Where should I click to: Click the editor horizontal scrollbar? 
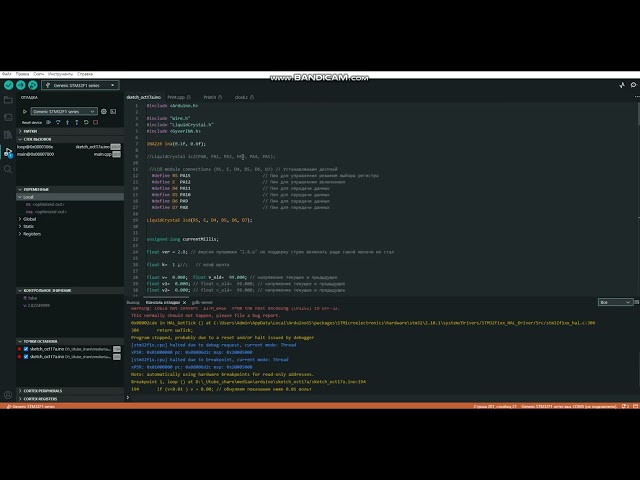166,297
